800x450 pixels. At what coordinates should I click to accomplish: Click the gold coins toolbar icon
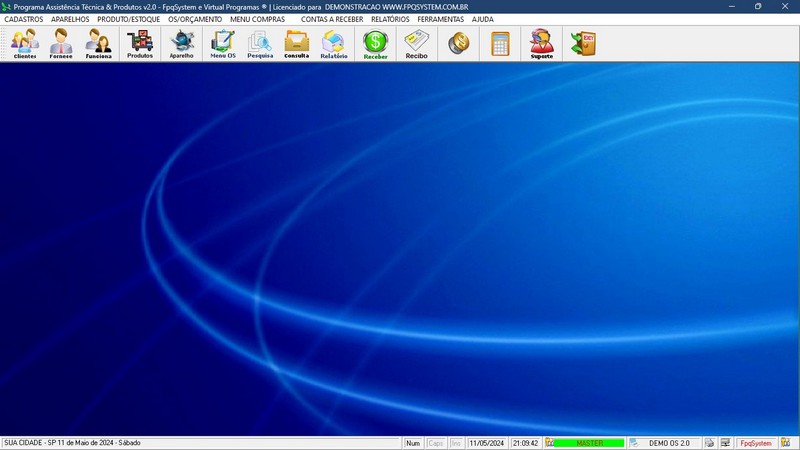click(459, 44)
